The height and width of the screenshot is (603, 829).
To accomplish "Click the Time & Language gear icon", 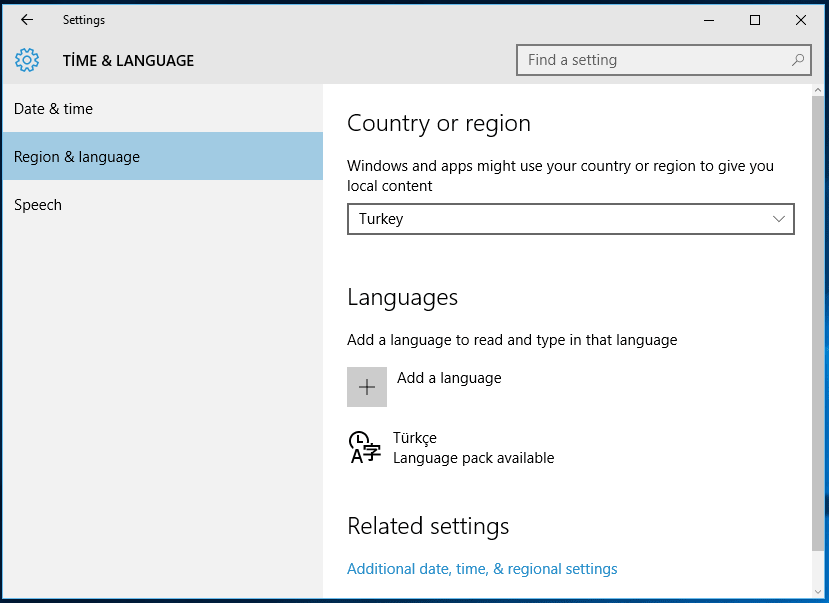I will (27, 60).
